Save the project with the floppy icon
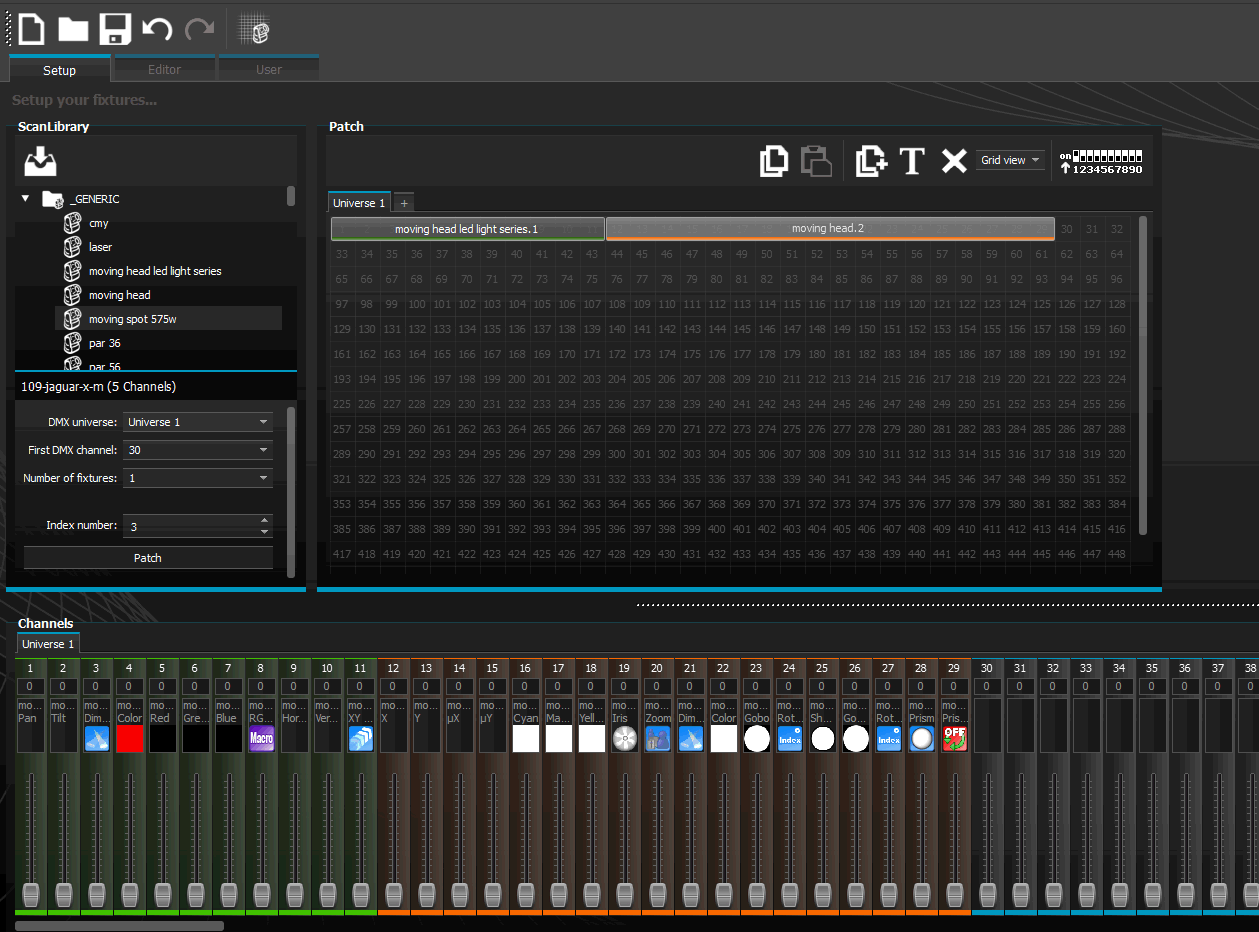 point(115,28)
